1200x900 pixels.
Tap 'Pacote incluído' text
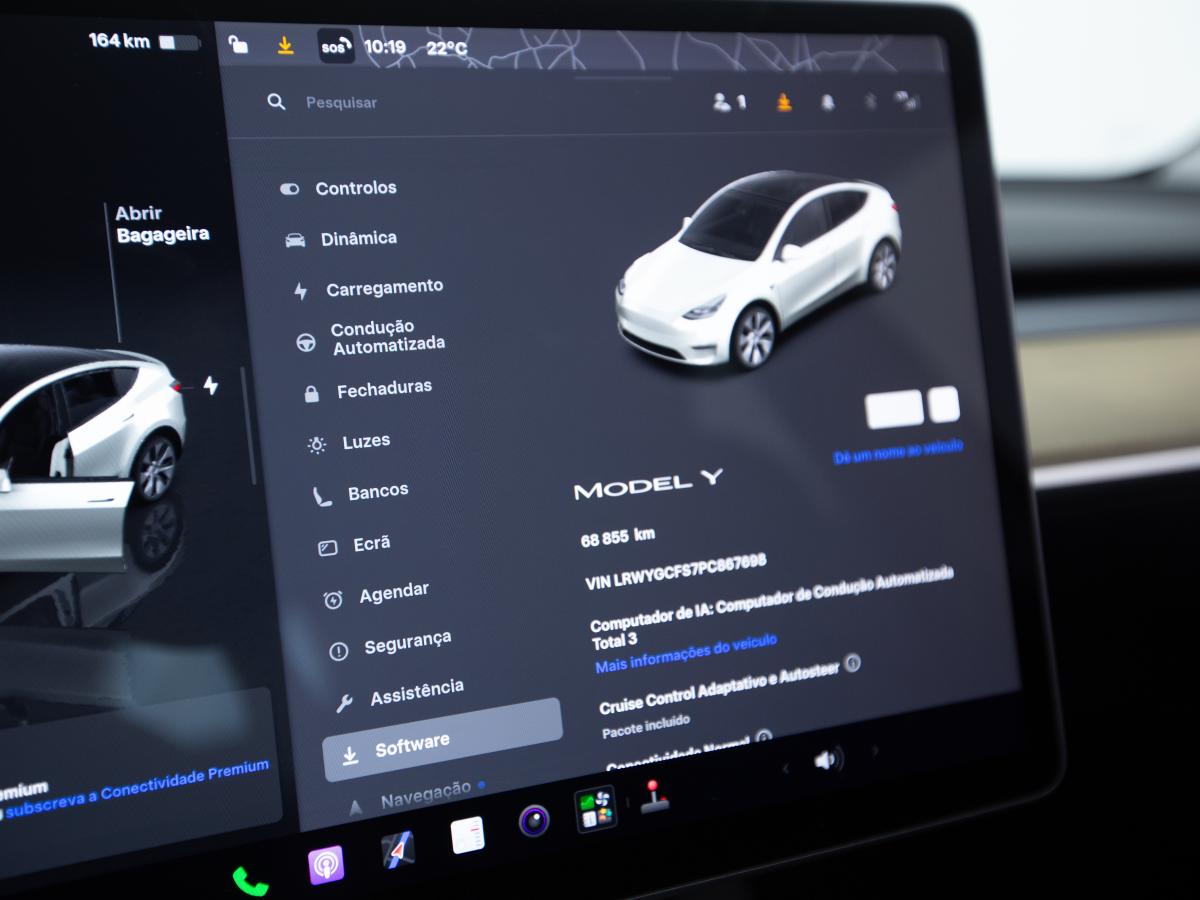point(645,726)
